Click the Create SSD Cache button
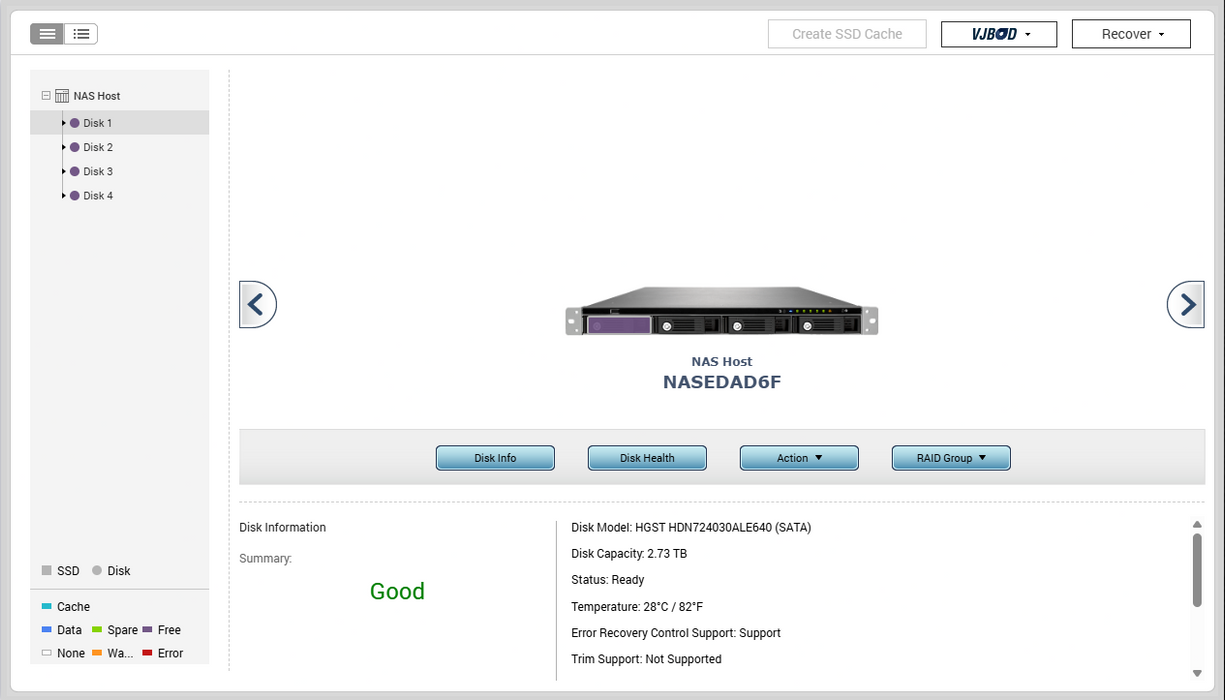The width and height of the screenshot is (1225, 700). (x=847, y=34)
